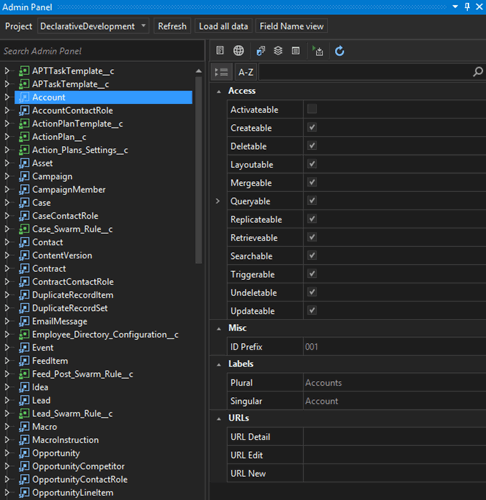Click the property grid search box
The height and width of the screenshot is (500, 486).
(366, 72)
